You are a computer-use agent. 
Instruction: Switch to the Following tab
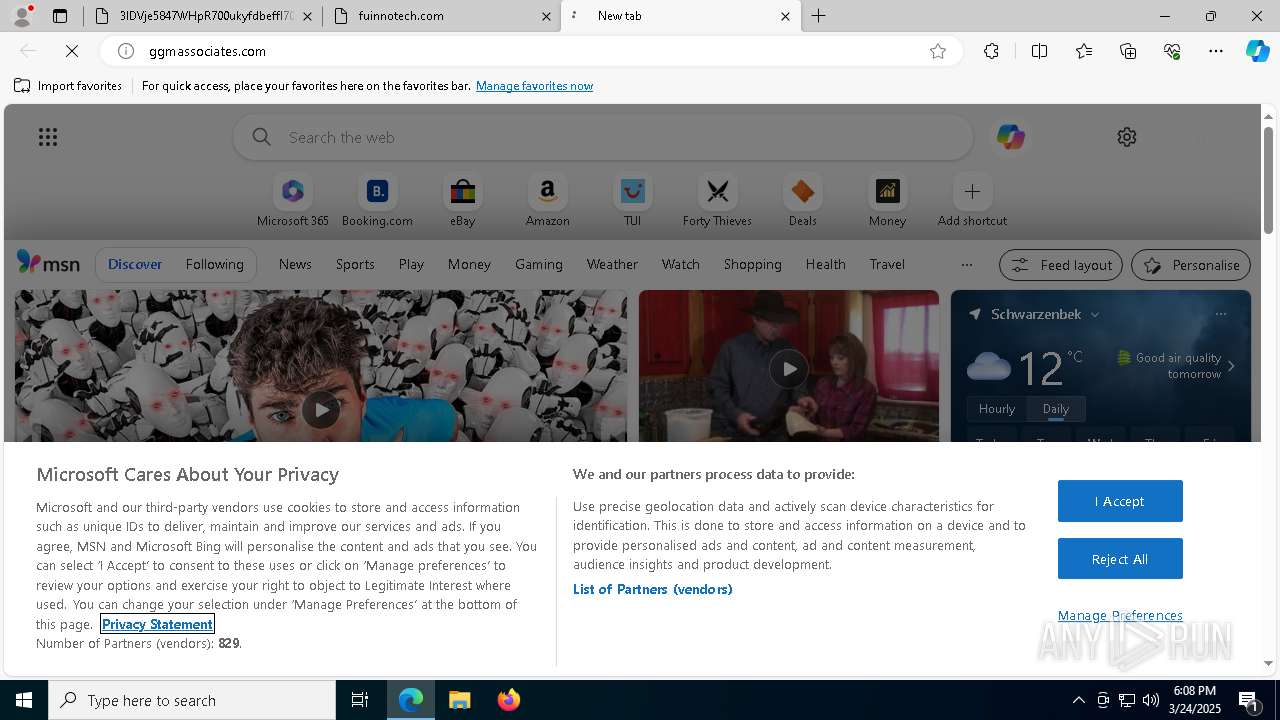coord(214,264)
